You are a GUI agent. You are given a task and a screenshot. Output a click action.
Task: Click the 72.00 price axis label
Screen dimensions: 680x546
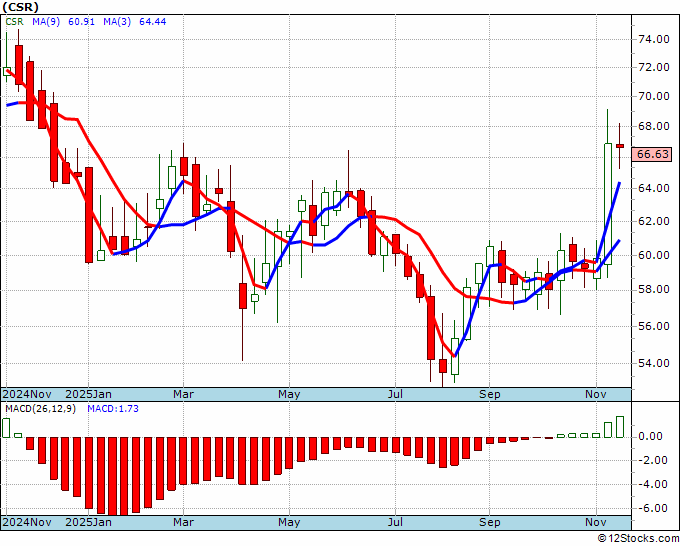click(654, 68)
